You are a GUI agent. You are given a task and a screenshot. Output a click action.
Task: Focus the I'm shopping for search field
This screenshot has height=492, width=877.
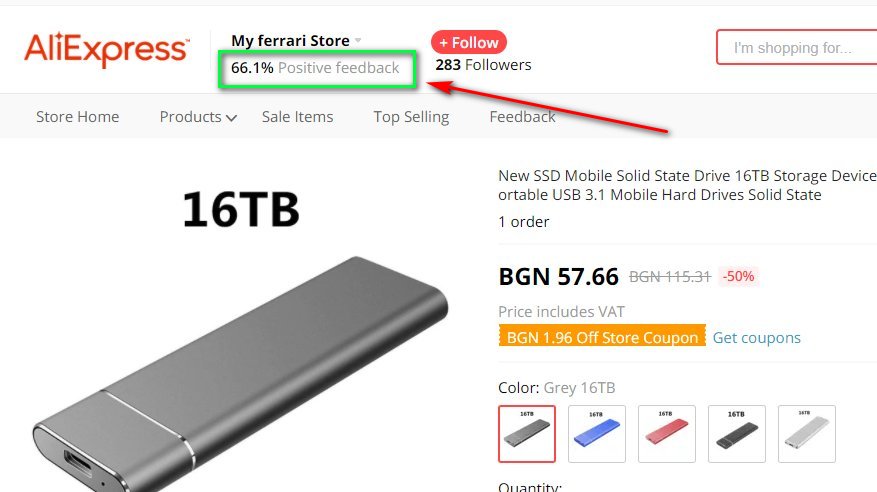click(796, 48)
